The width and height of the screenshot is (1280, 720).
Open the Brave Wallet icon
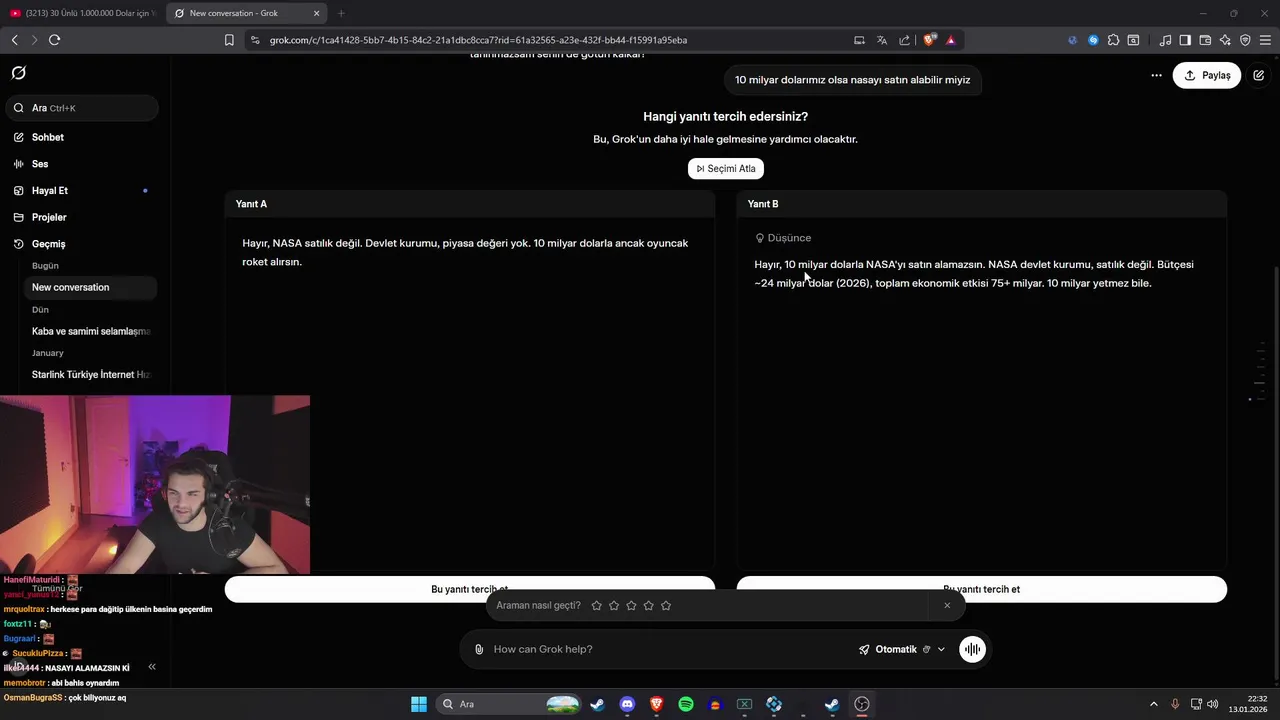click(1205, 40)
